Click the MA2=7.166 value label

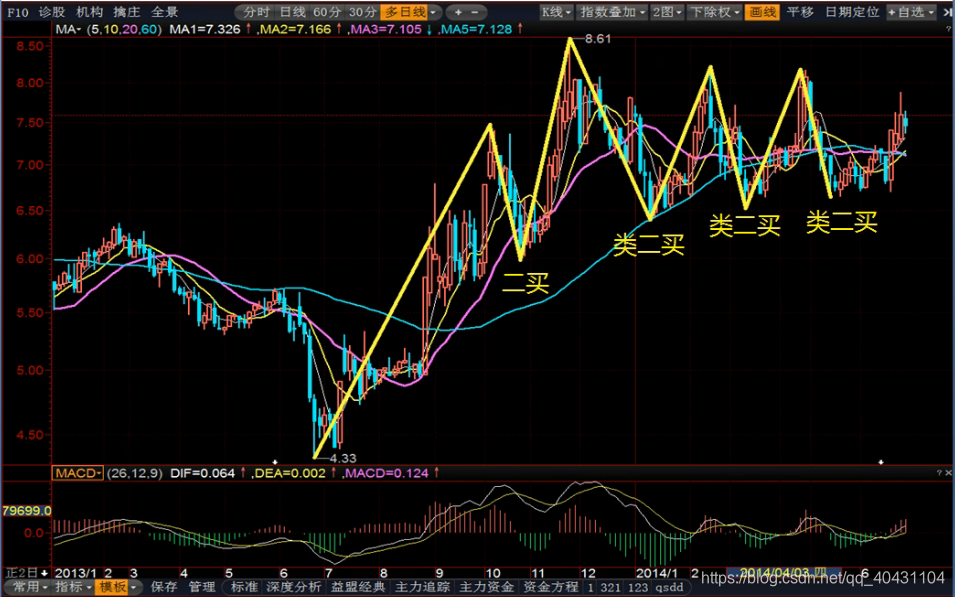coord(294,29)
